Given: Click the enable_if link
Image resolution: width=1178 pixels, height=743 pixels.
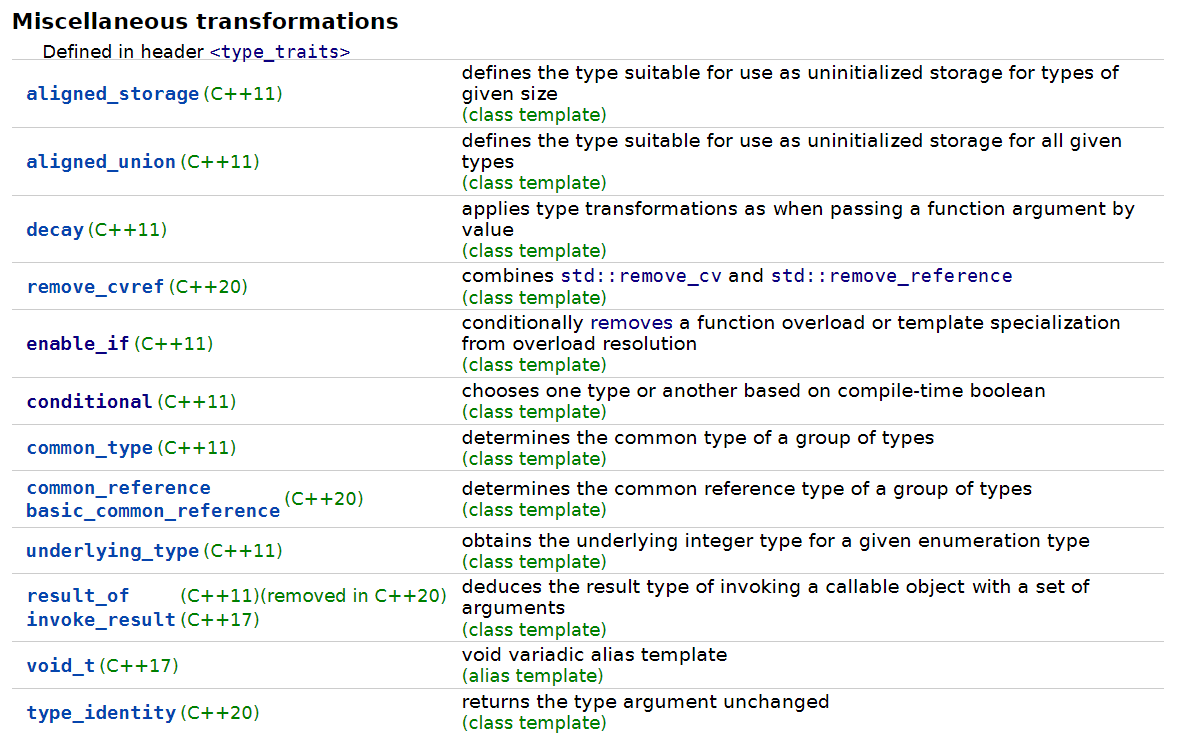Looking at the screenshot, I should [77, 344].
